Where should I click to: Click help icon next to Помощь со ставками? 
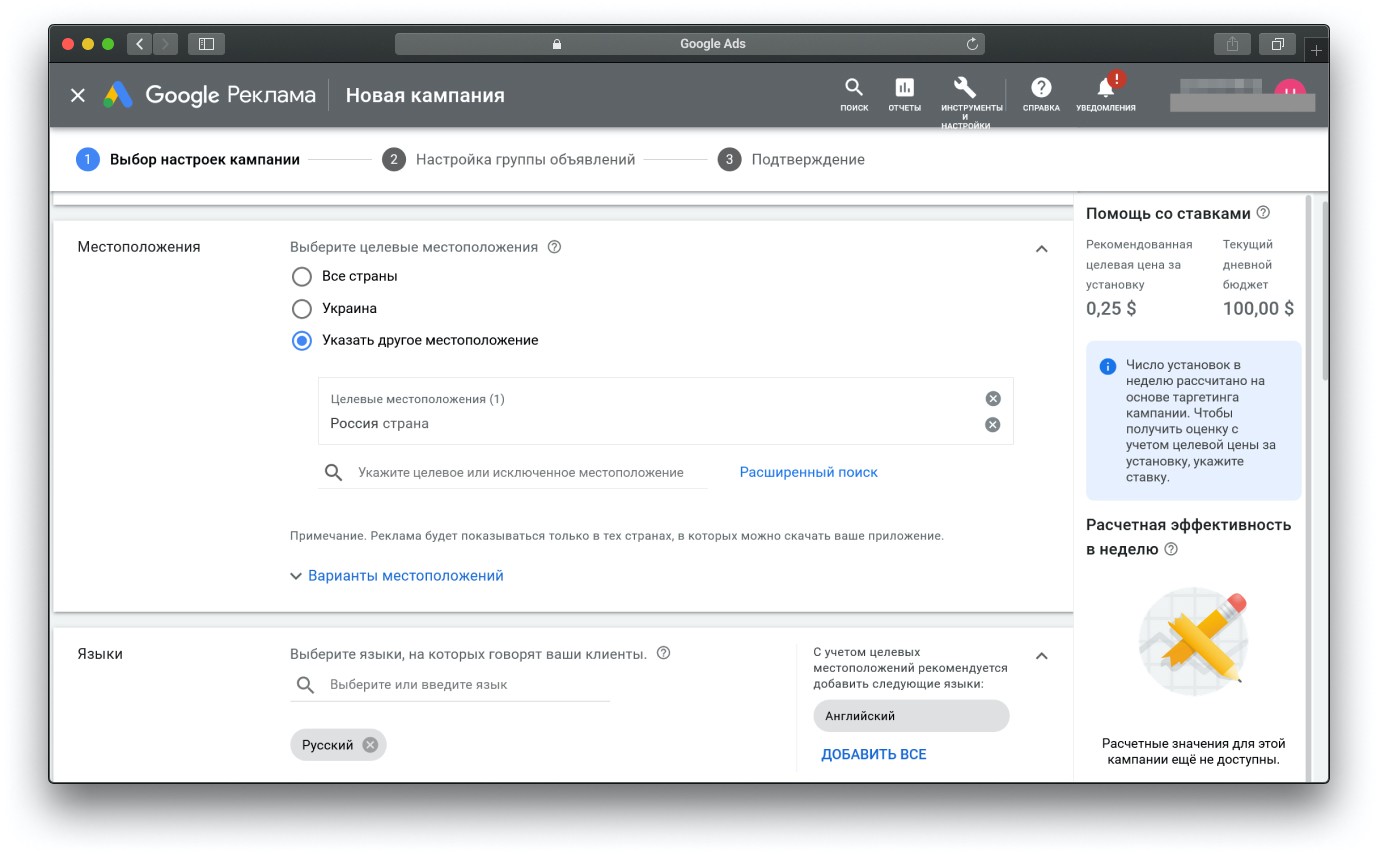pyautogui.click(x=1263, y=212)
